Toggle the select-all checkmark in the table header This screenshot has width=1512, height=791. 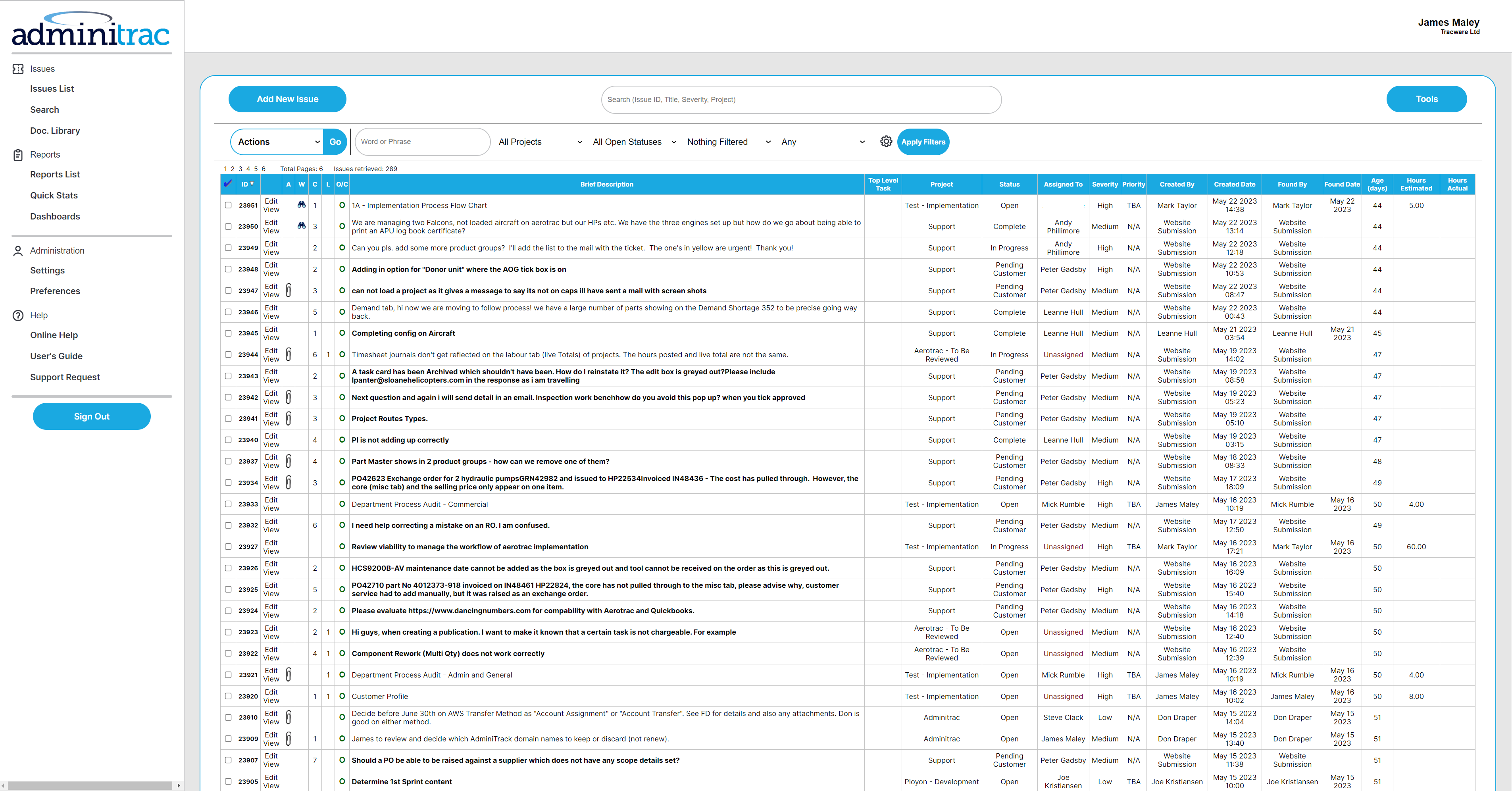pyautogui.click(x=228, y=184)
